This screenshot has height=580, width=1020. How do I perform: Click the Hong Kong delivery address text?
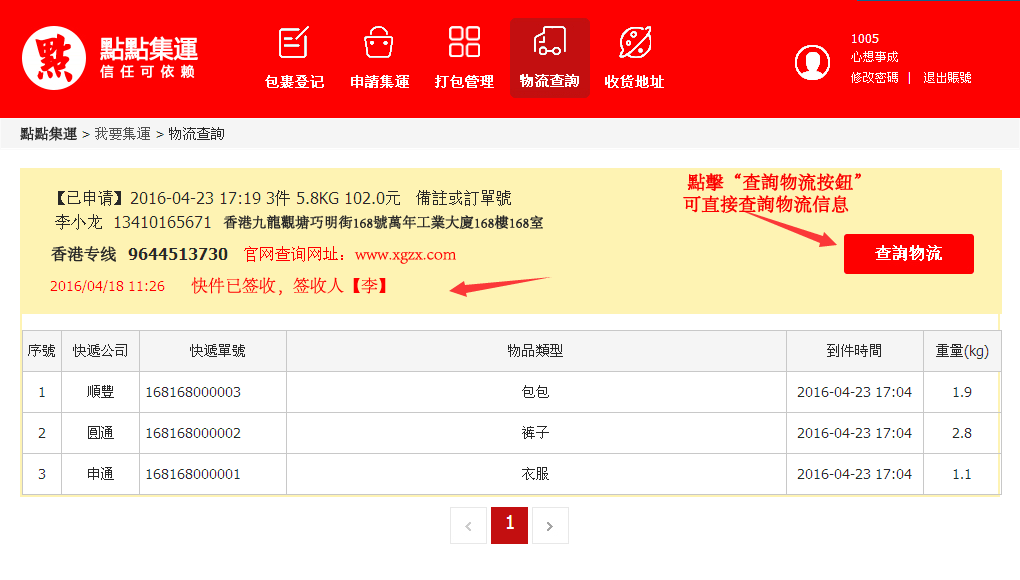[383, 223]
